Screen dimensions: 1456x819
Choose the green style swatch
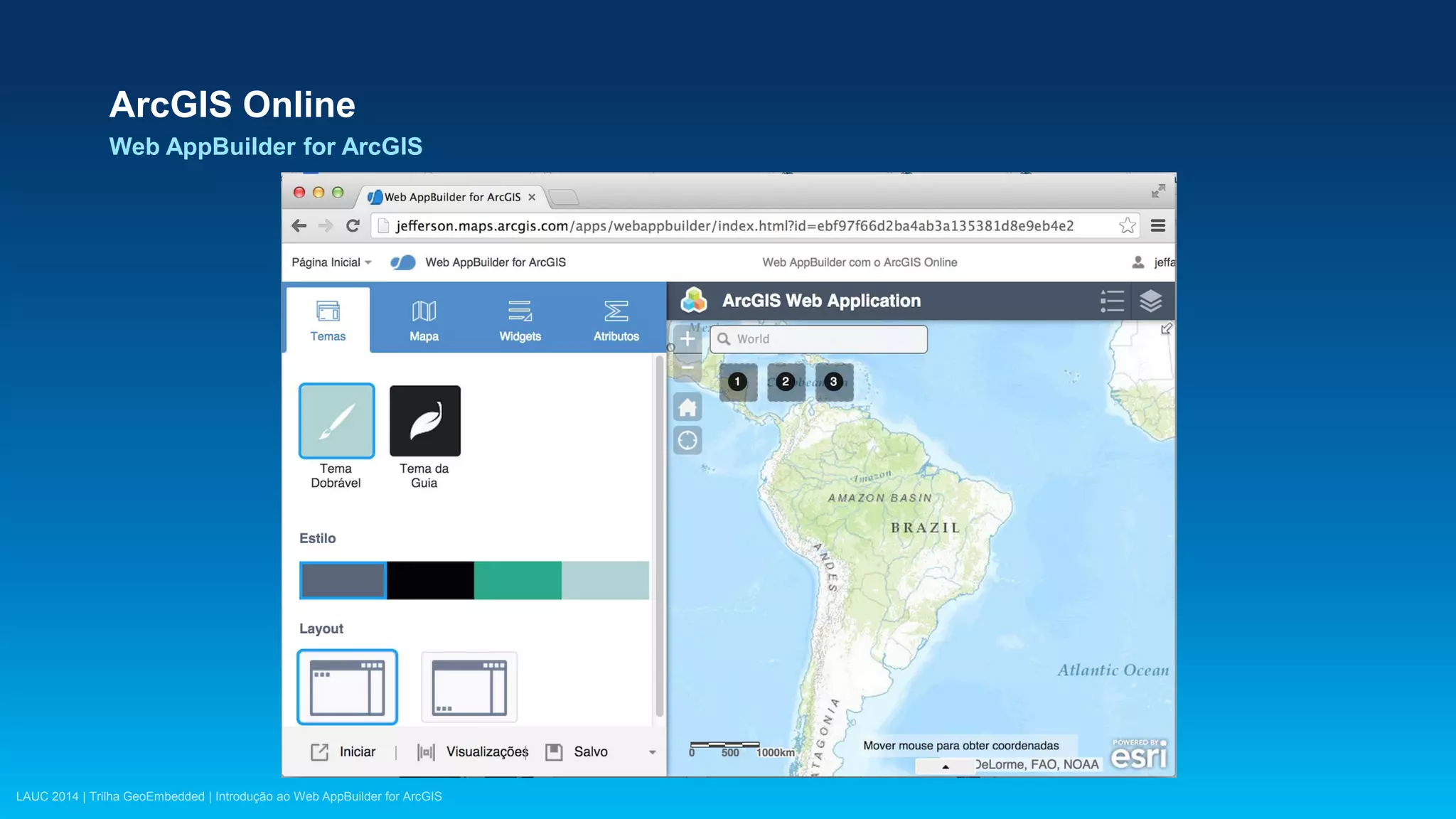pos(518,580)
